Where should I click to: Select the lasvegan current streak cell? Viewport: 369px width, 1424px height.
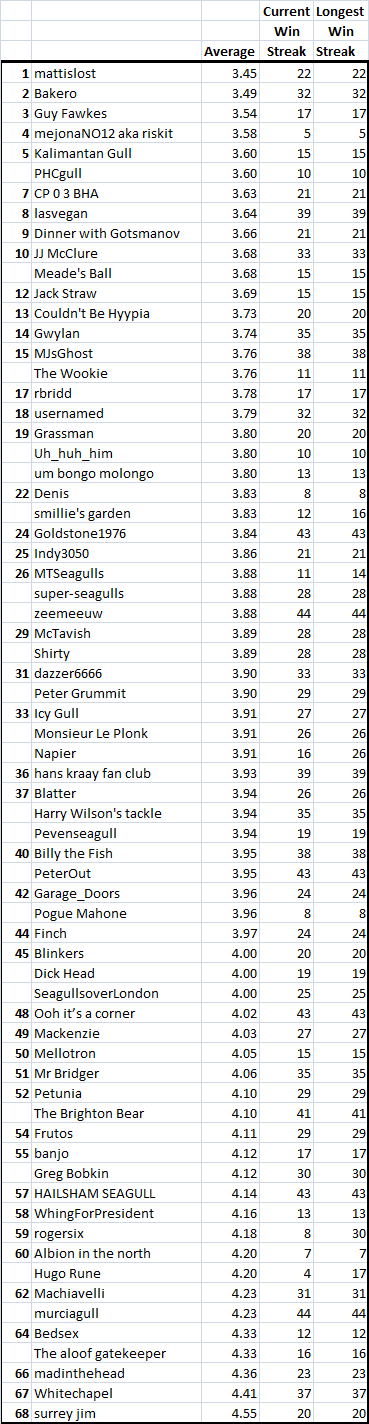(x=285, y=213)
